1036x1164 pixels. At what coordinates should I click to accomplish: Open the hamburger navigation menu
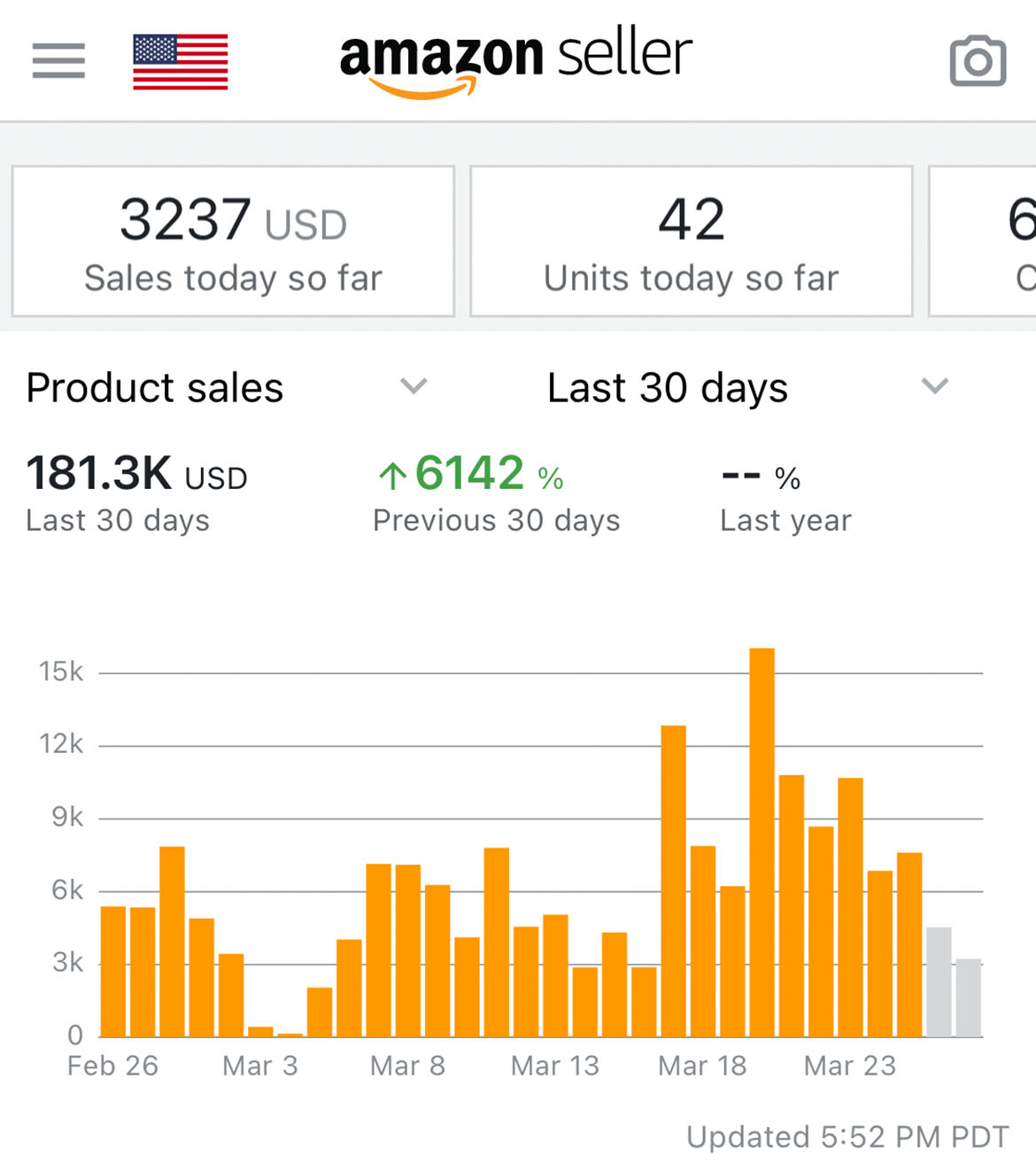point(58,61)
